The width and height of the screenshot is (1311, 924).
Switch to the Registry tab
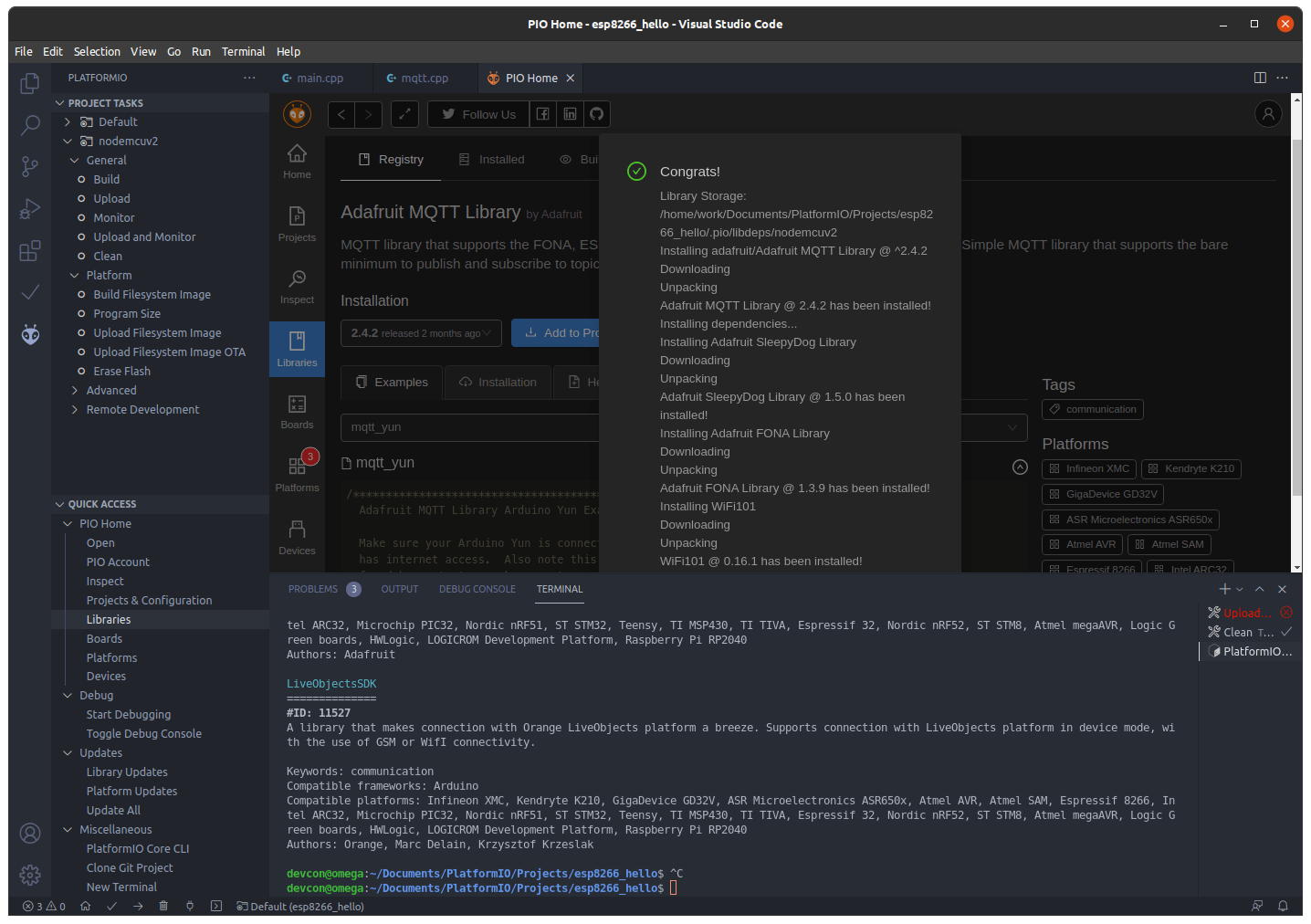391,160
